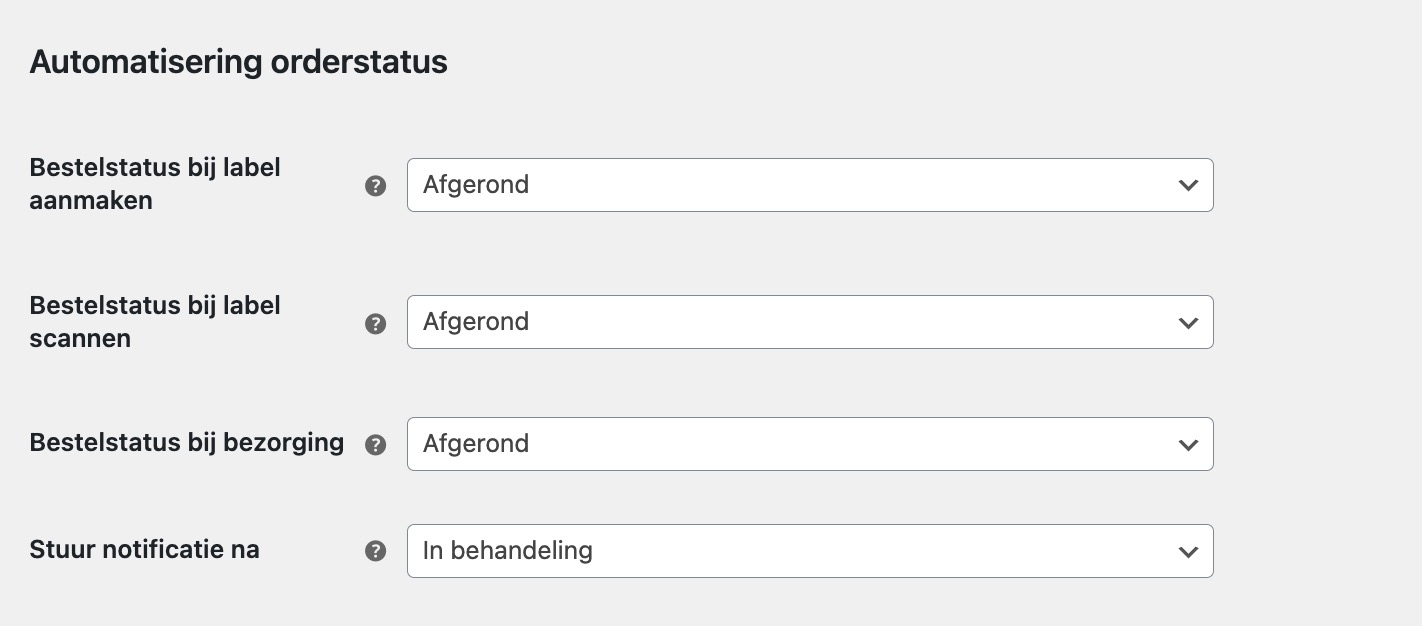Image resolution: width=1422 pixels, height=626 pixels.
Task: Click the Bestelstatus bij label scannen label
Action: pos(155,322)
